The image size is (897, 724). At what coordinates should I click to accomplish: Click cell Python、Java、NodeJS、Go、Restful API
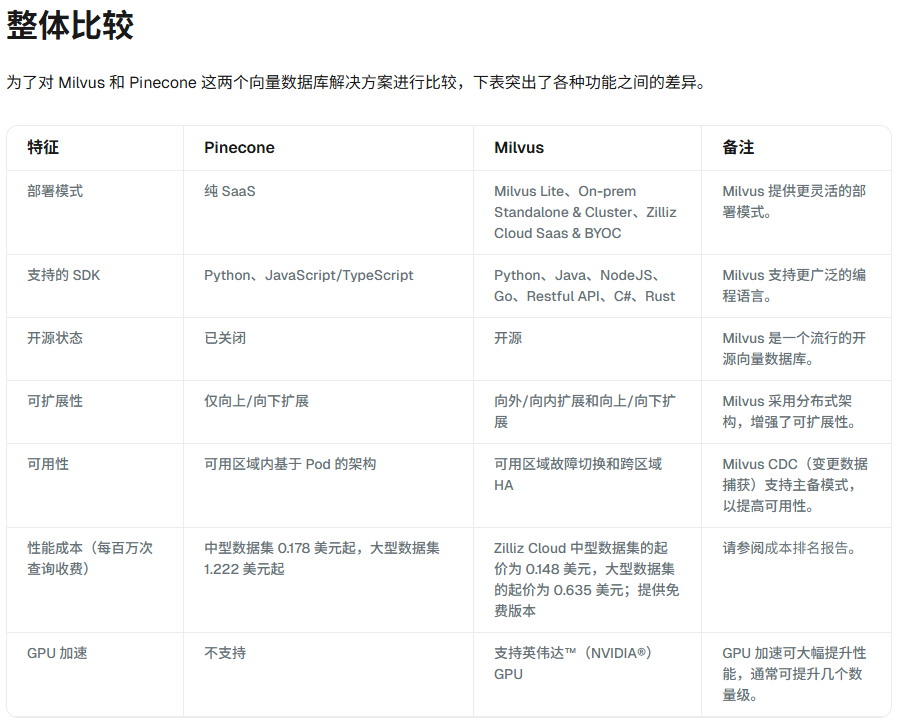point(585,286)
